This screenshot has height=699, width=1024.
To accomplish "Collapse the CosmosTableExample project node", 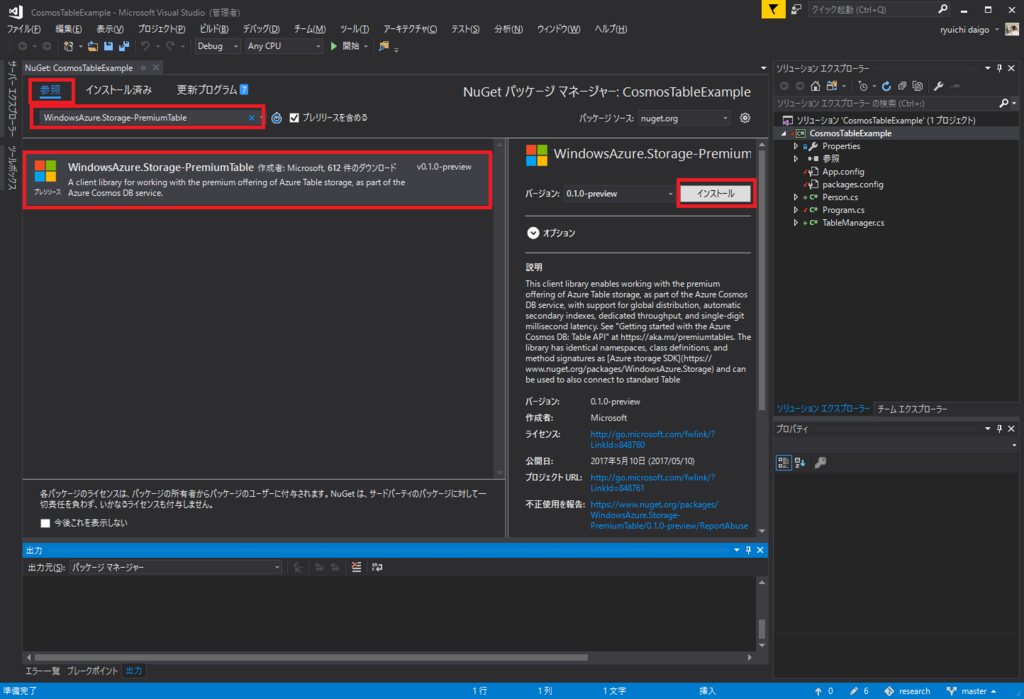I will 784,133.
